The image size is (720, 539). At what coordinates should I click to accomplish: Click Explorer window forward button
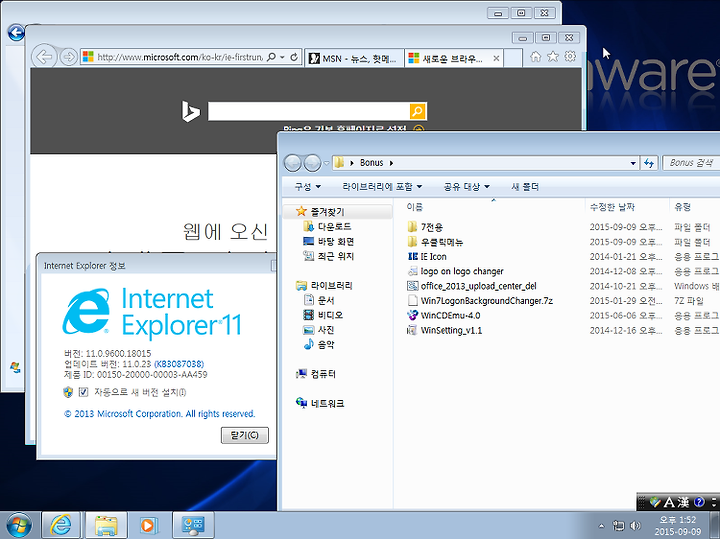pyautogui.click(x=312, y=163)
